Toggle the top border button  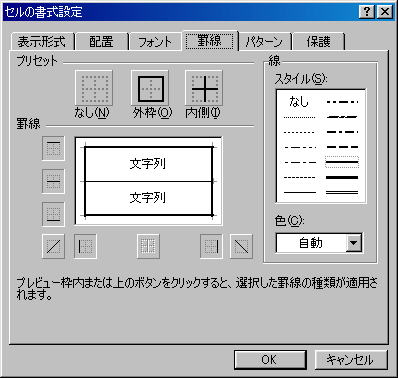click(x=53, y=148)
